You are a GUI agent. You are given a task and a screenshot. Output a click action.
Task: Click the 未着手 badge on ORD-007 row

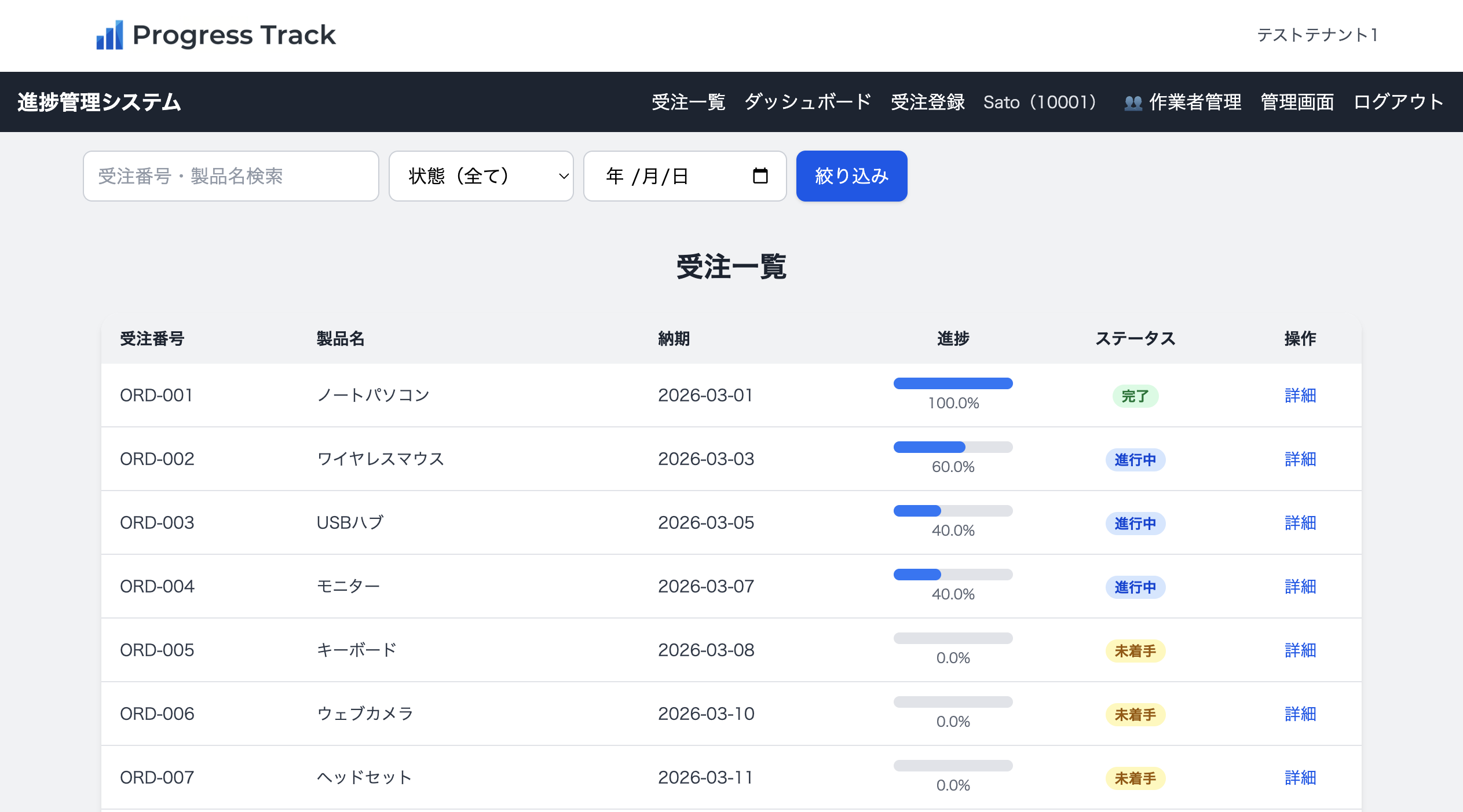coord(1135,778)
